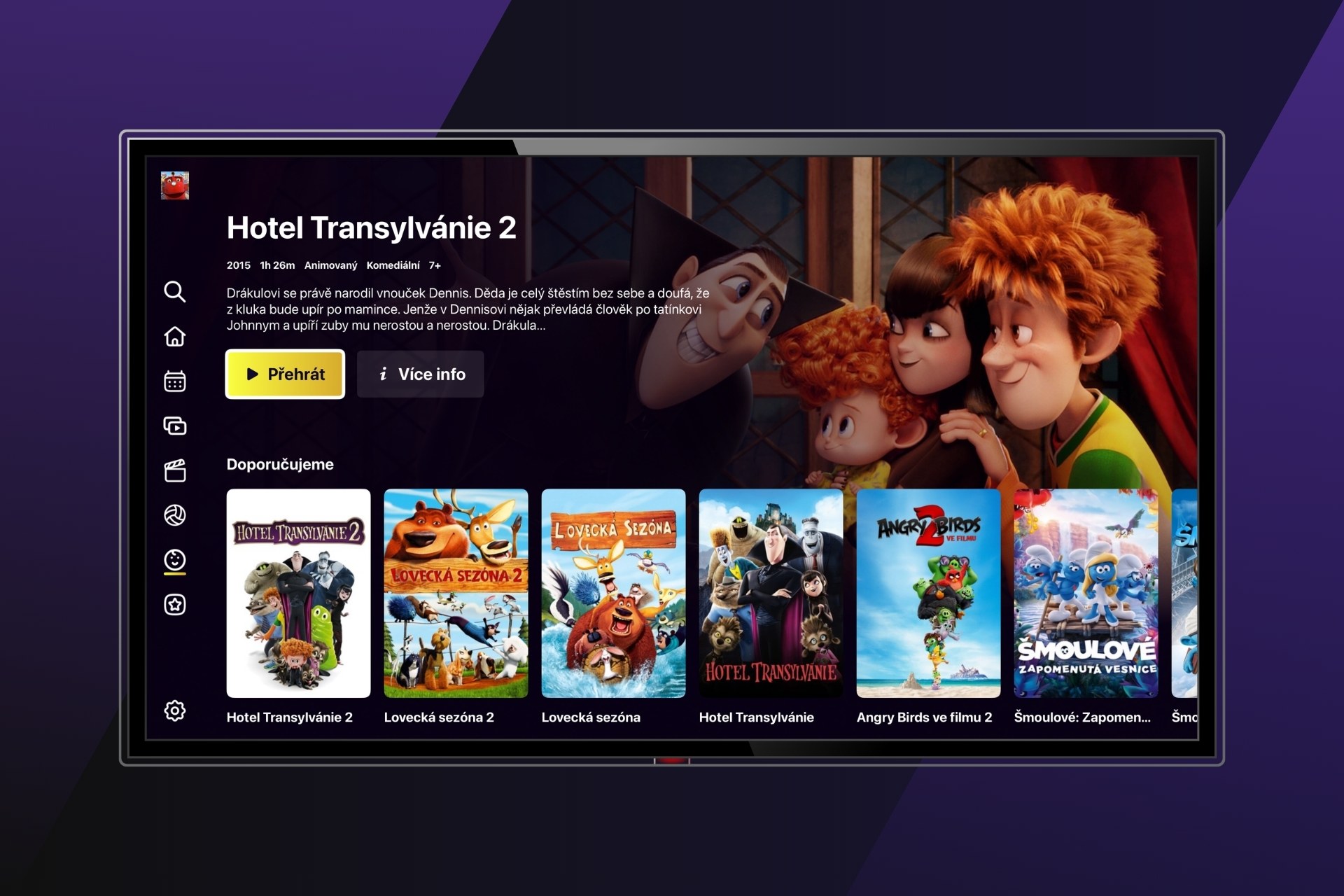The image size is (1344, 896).
Task: Select Angry Birds ve filmu 2 poster
Action: (x=928, y=593)
